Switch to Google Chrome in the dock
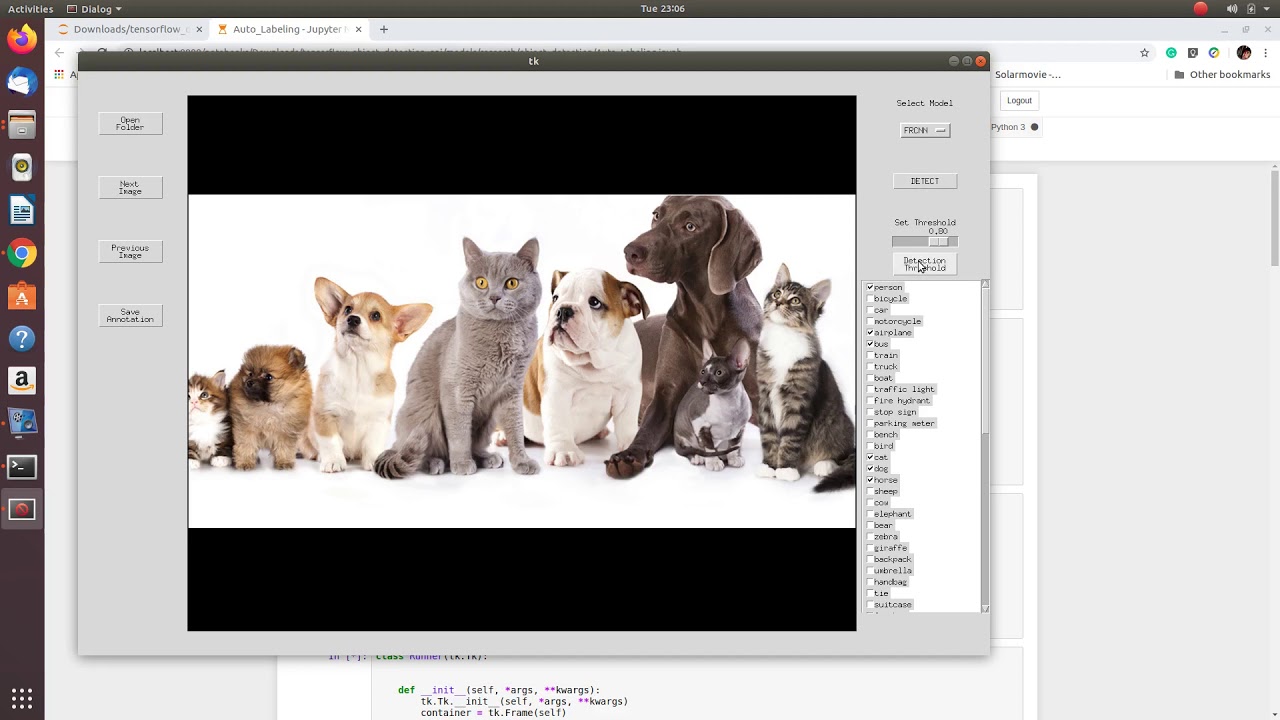Viewport: 1280px width, 720px height. click(22, 254)
